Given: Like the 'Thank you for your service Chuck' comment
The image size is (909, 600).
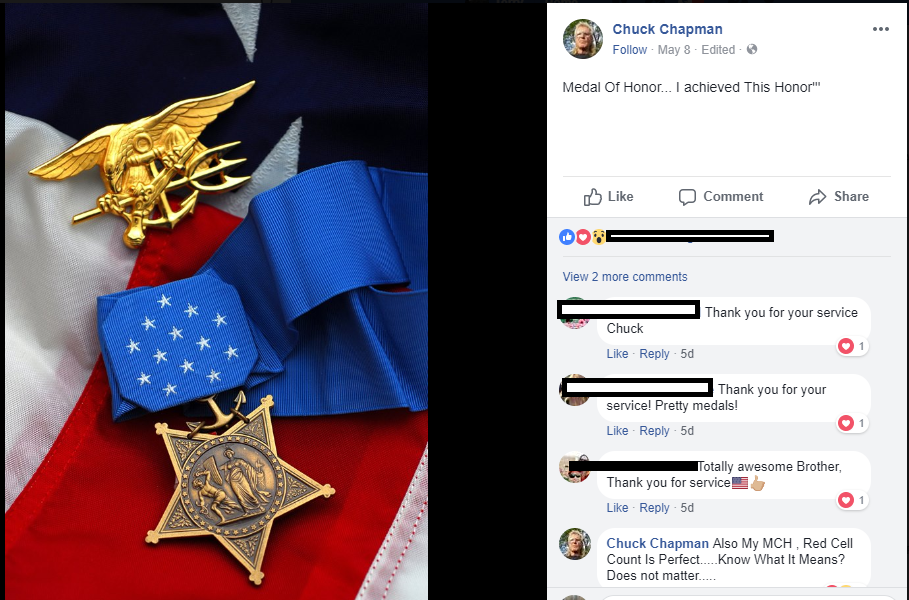Looking at the screenshot, I should pyautogui.click(x=617, y=354).
